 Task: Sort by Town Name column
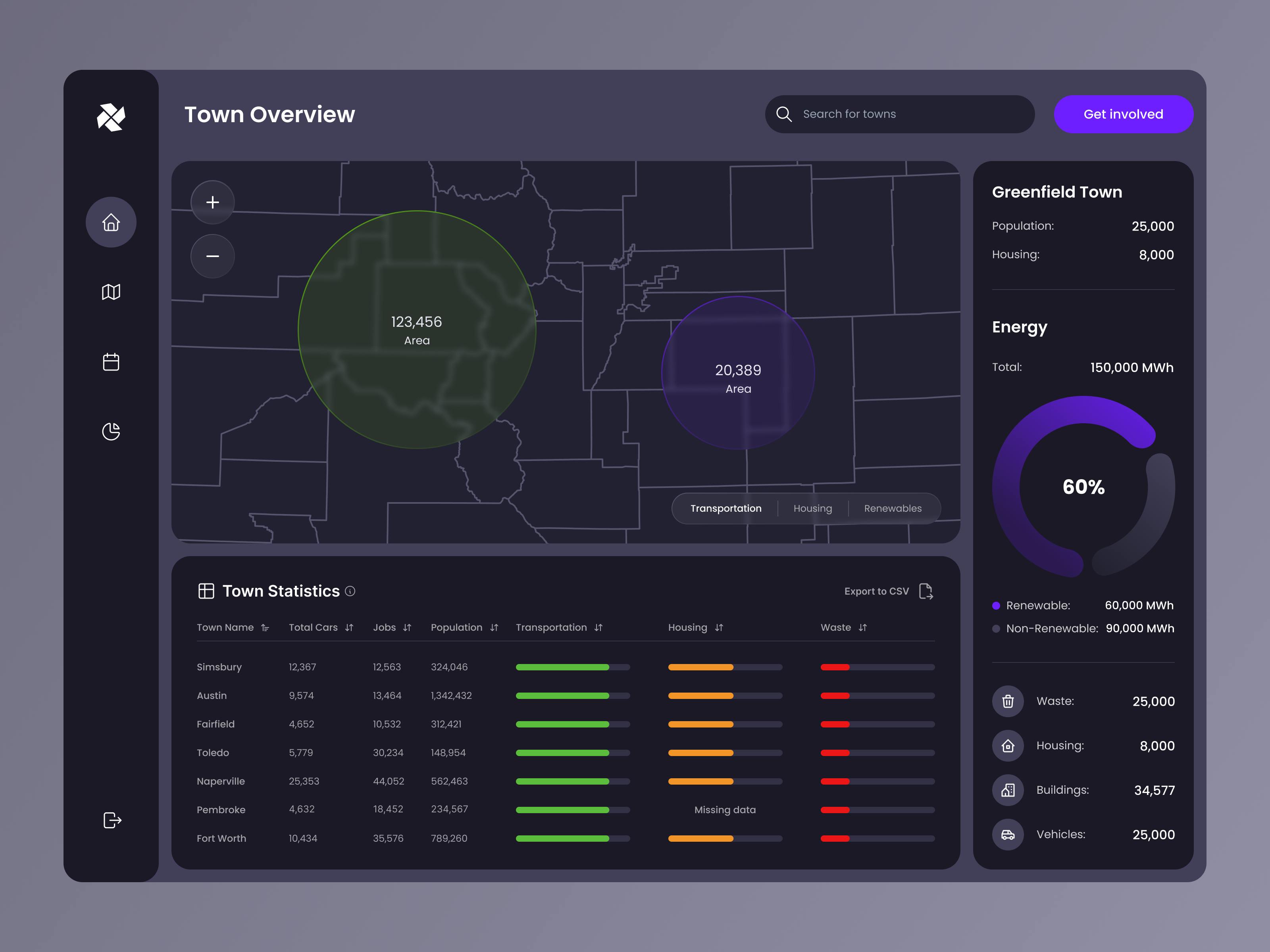coord(265,628)
